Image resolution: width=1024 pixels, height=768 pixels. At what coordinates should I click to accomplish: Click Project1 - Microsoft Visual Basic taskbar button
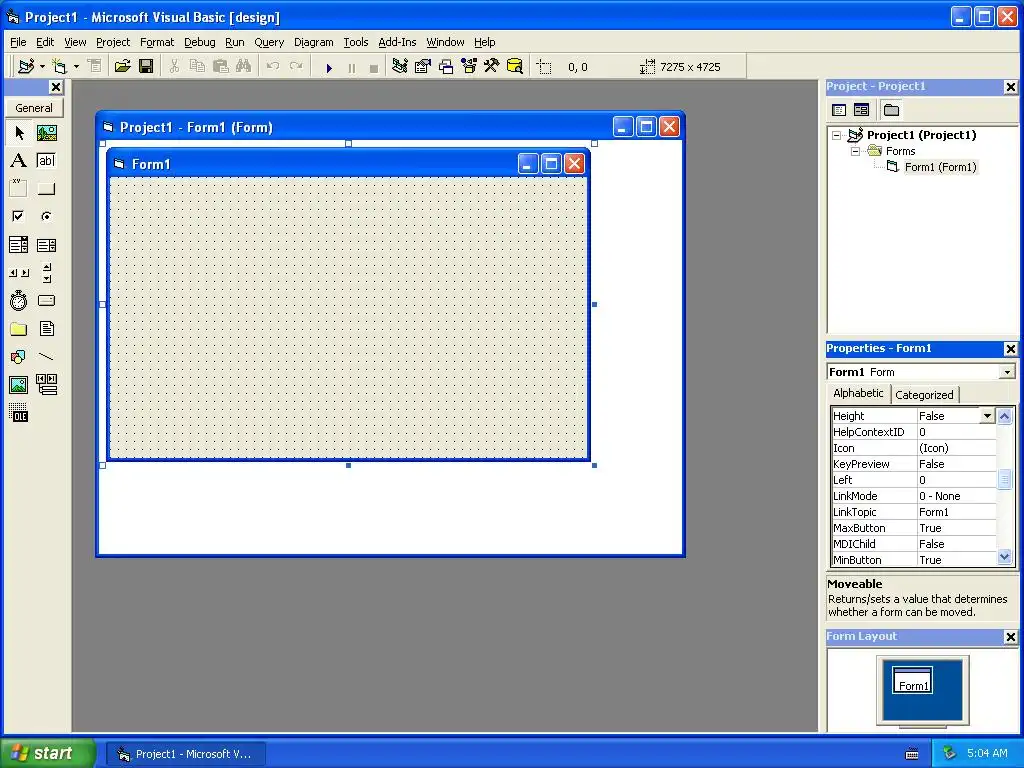[185, 754]
